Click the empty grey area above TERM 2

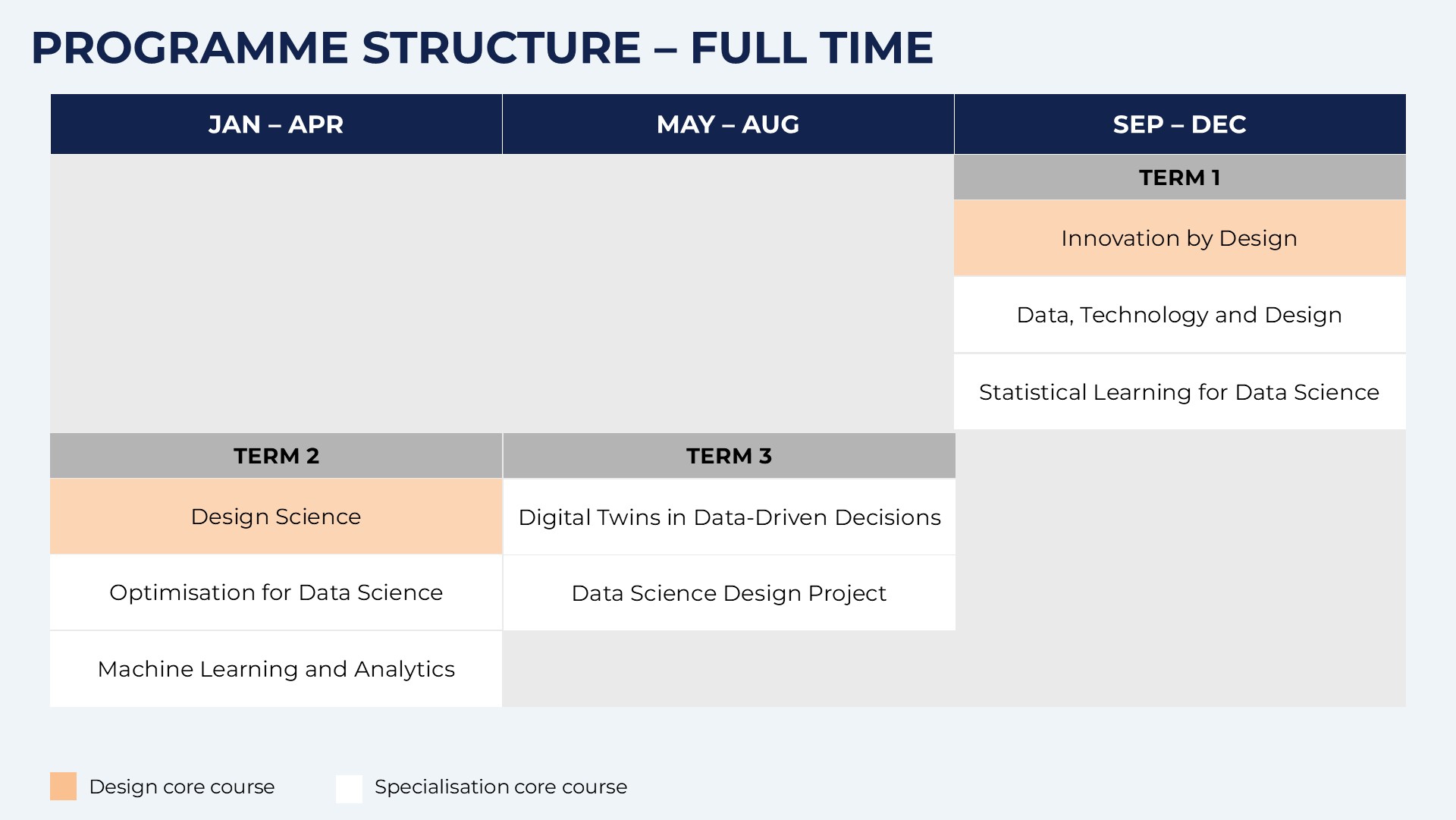coord(276,294)
